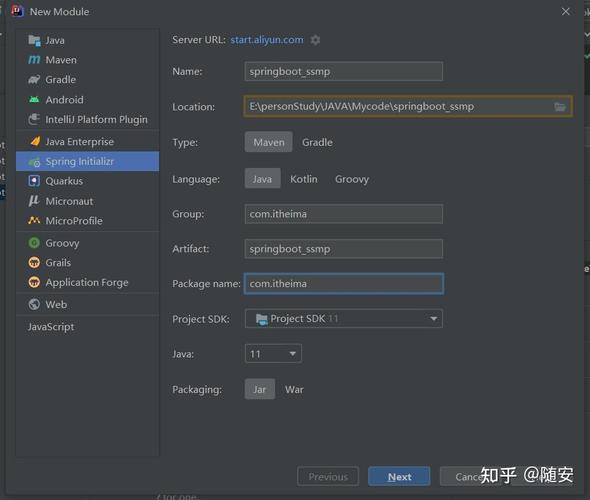This screenshot has width=590, height=500.
Task: Select MicroProfile entry in list
Action: tap(88, 220)
